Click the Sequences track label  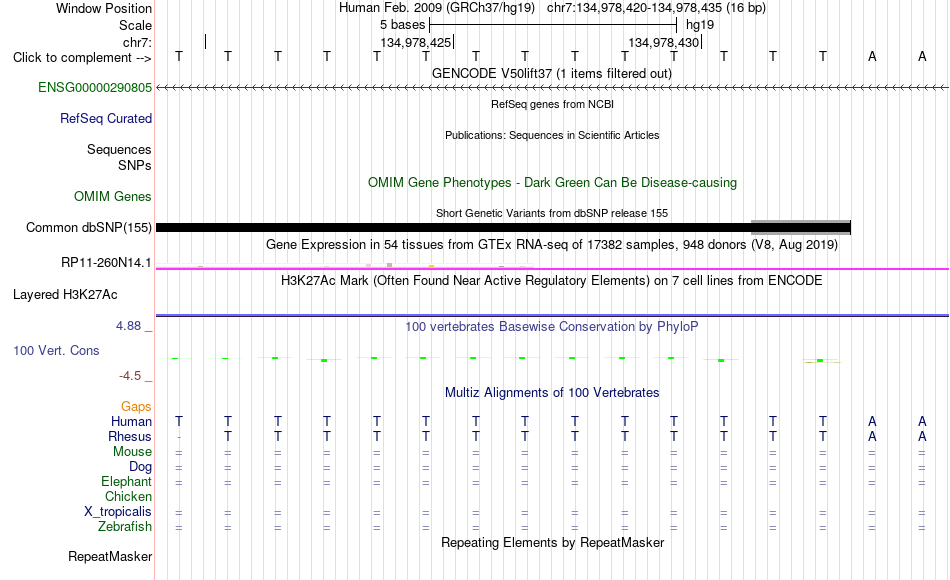click(x=119, y=150)
